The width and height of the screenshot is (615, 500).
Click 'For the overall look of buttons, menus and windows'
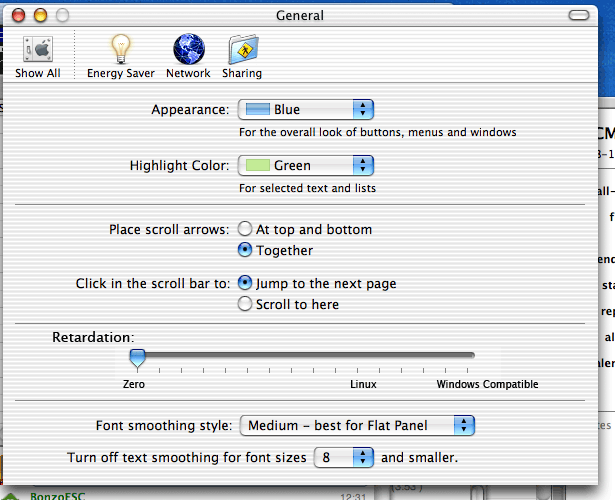click(x=378, y=132)
